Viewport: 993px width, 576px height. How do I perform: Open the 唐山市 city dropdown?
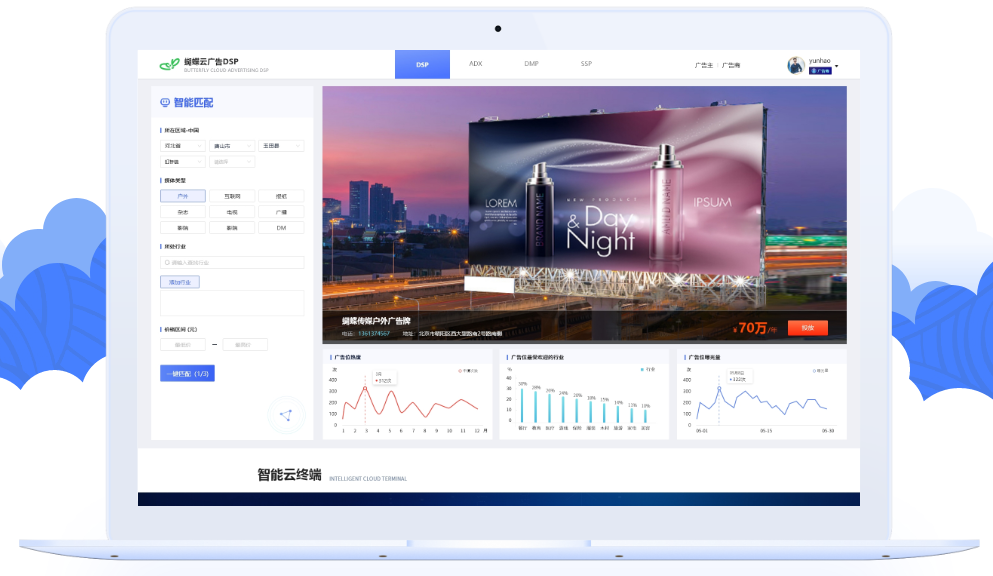(x=232, y=146)
